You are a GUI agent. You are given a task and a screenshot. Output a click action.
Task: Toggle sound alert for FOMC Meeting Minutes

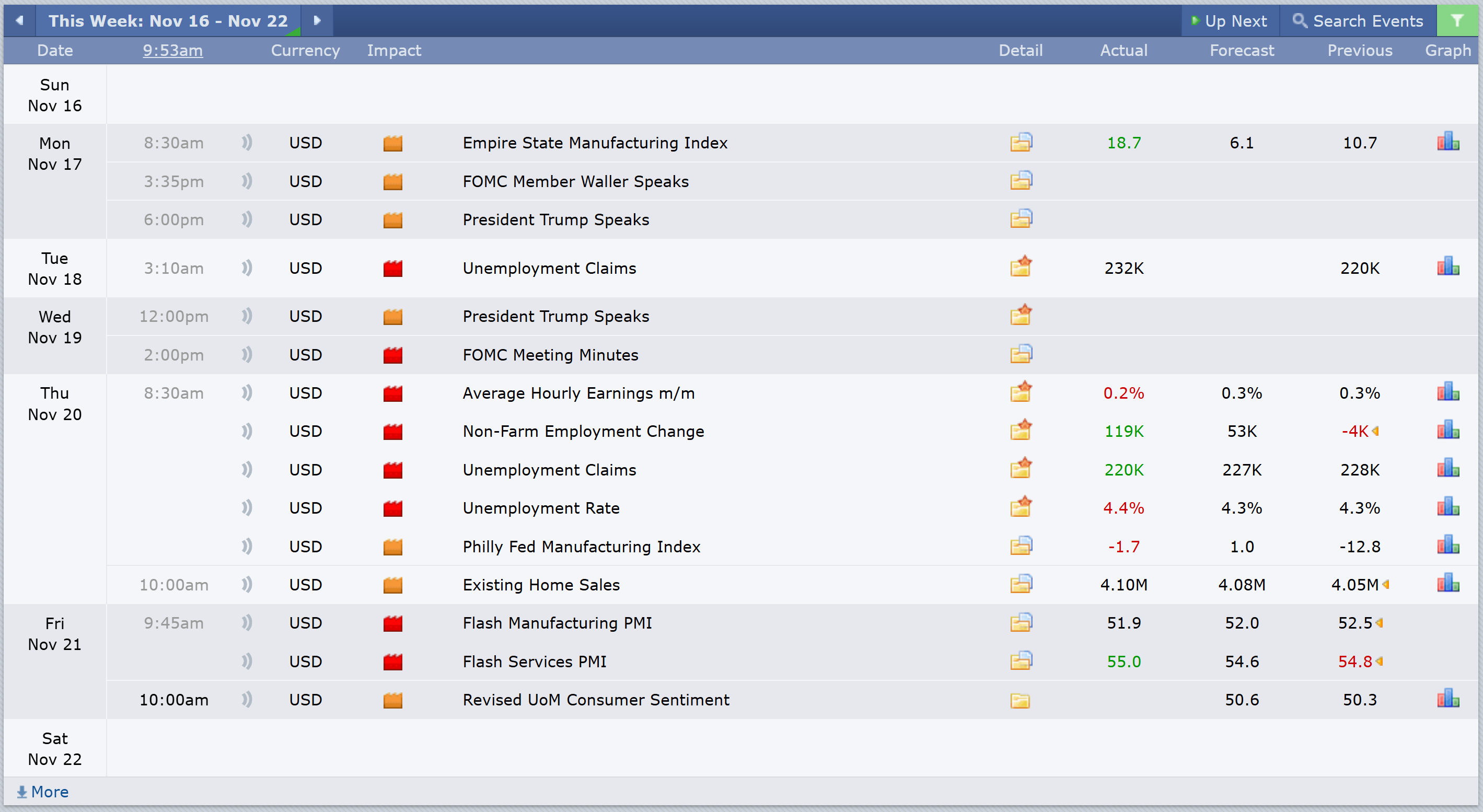coord(247,354)
